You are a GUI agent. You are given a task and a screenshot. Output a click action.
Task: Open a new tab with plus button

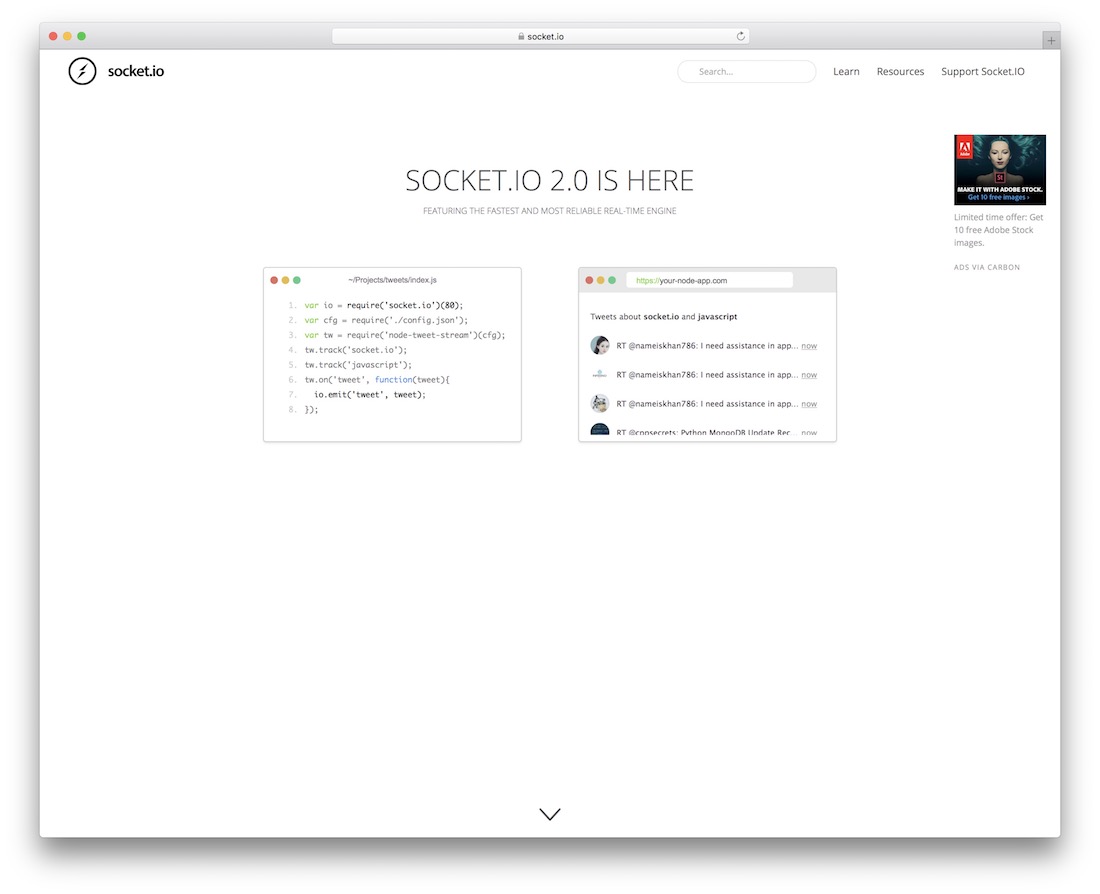(1051, 41)
